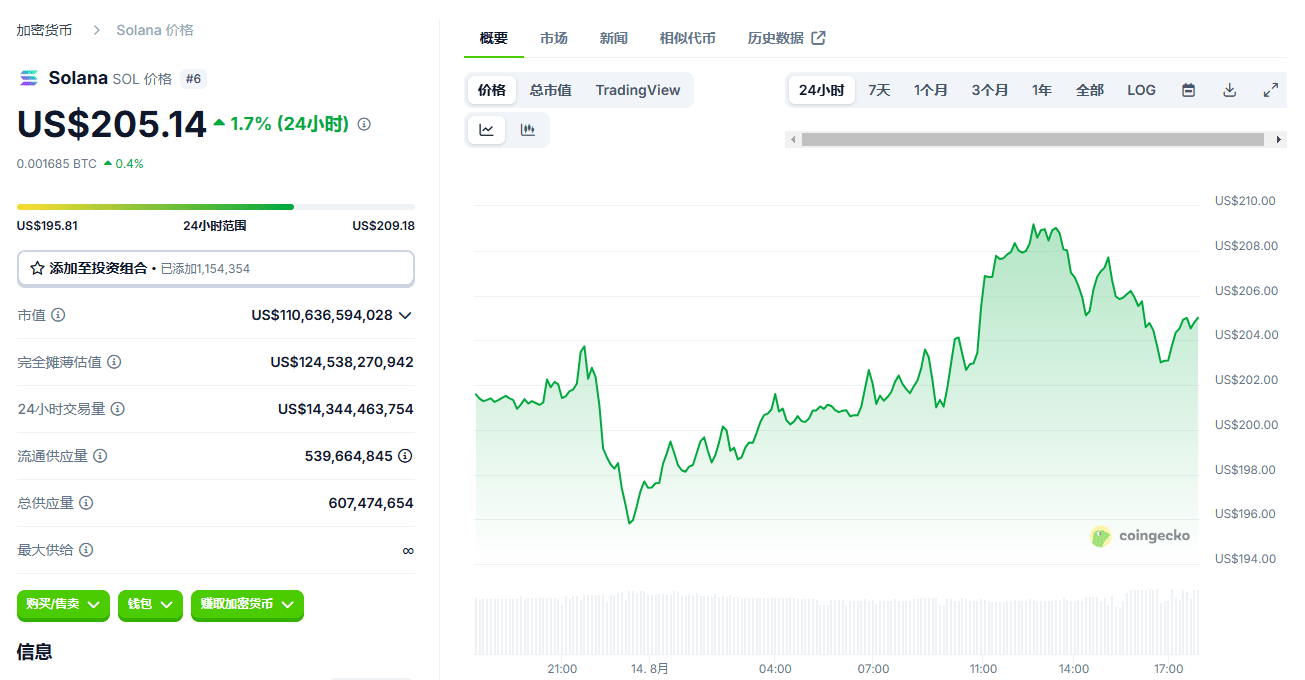Download the chart data
Image resolution: width=1305 pixels, height=680 pixels.
1230,90
